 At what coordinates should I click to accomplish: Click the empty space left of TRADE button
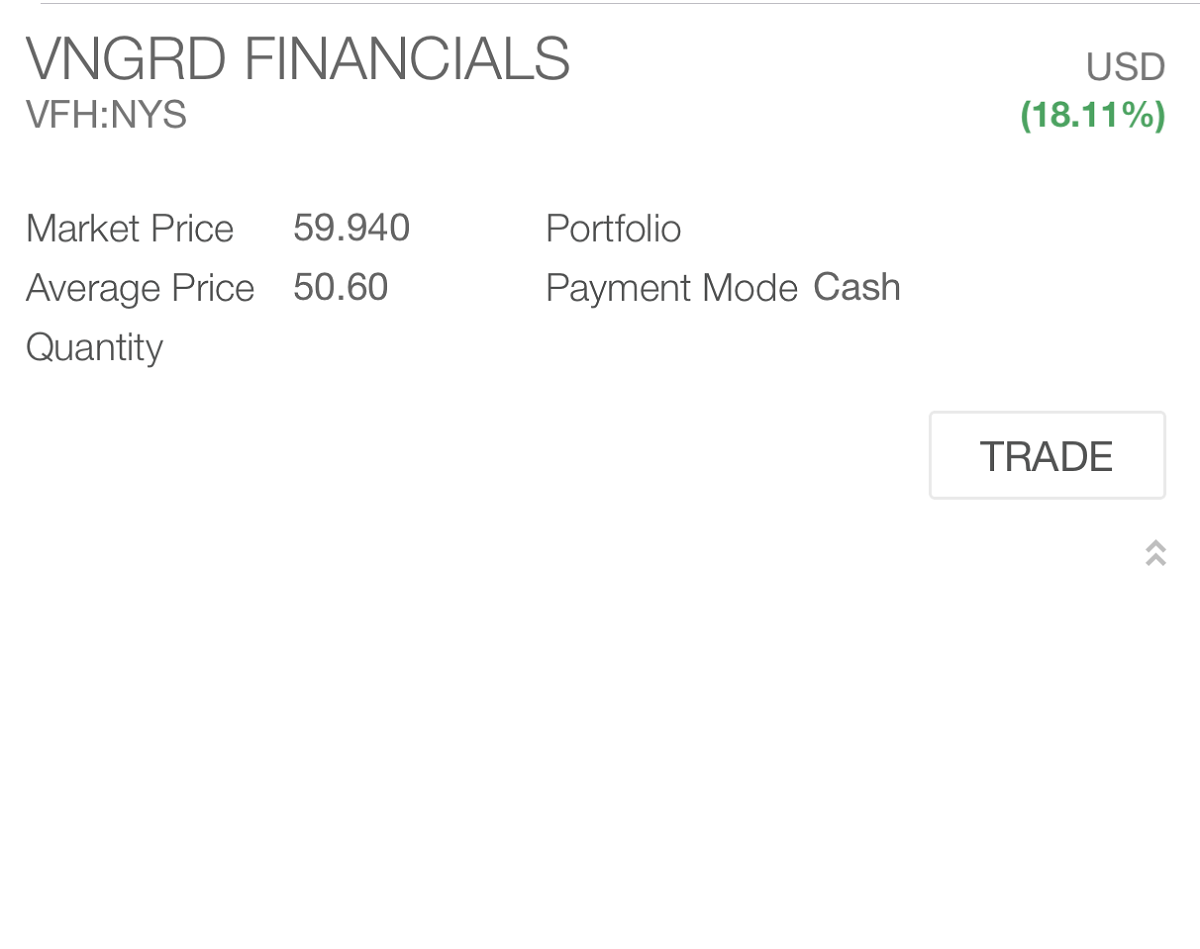click(x=470, y=455)
